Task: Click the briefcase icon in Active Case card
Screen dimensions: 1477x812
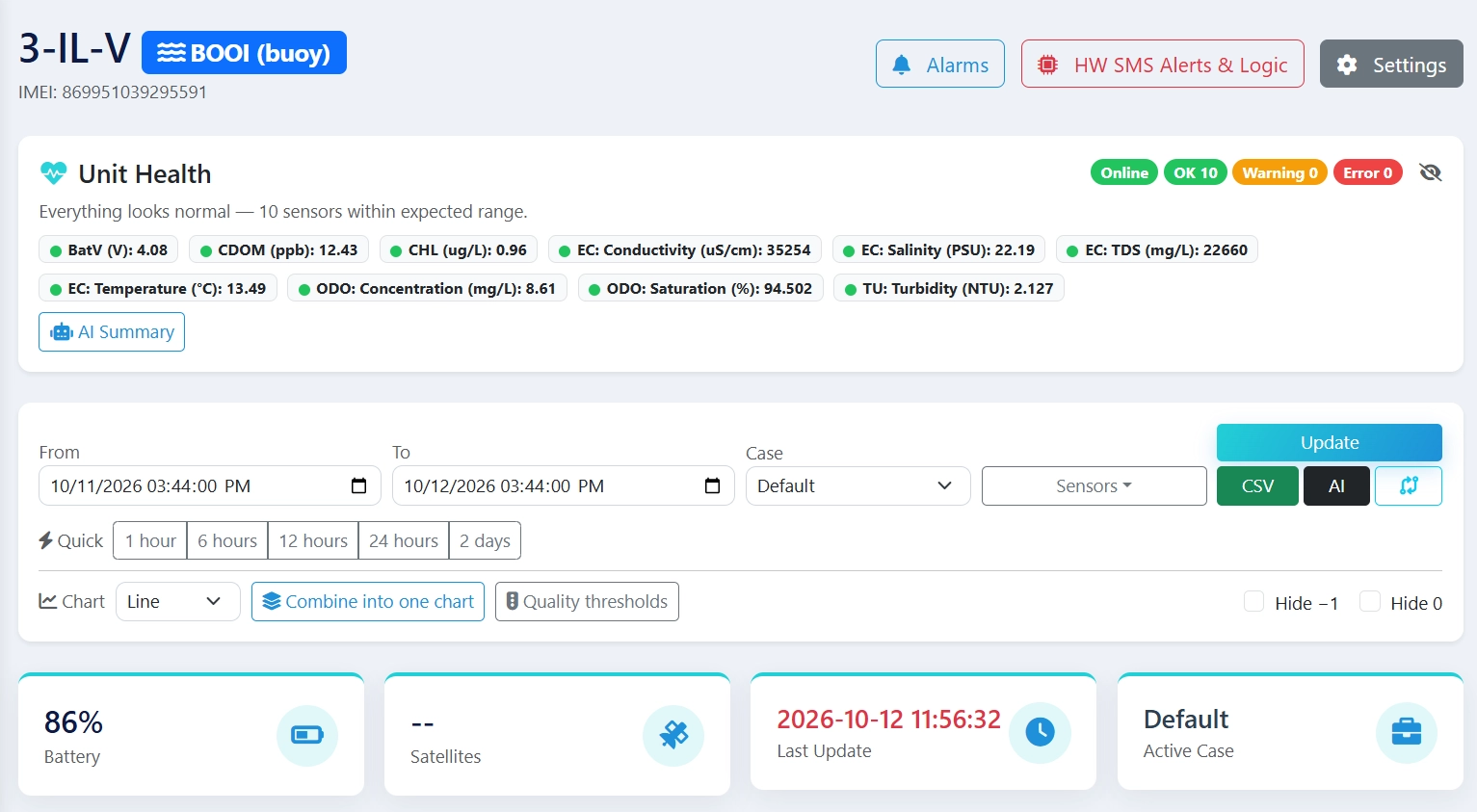Action: [x=1407, y=732]
